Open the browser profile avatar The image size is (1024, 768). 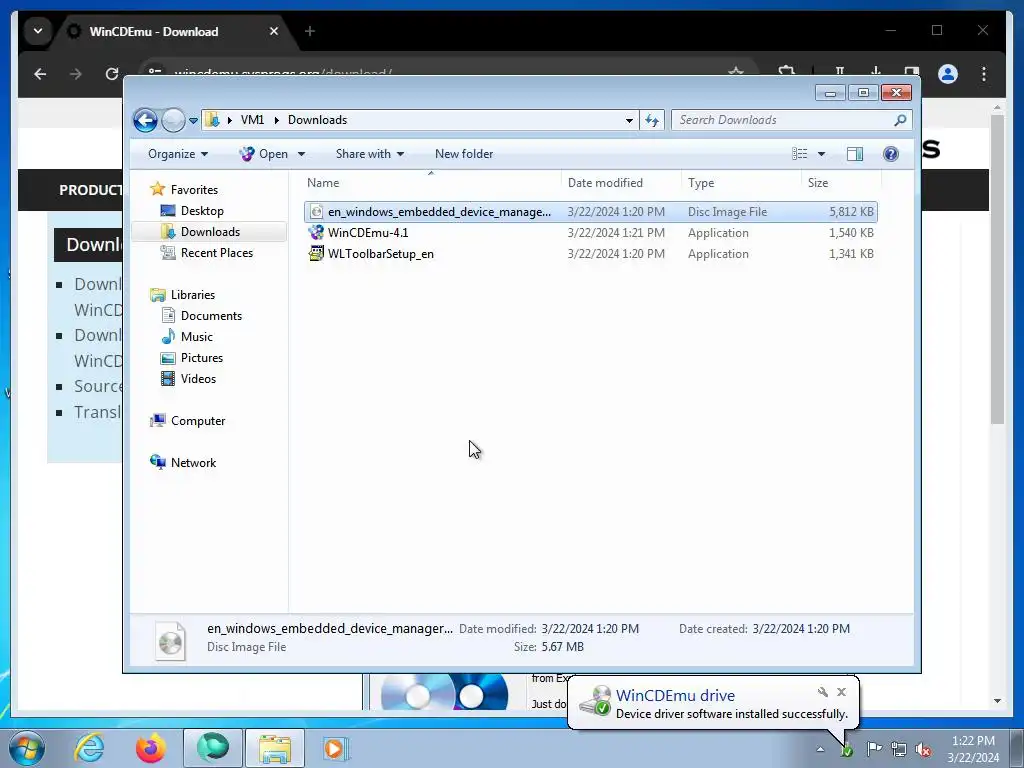click(948, 74)
